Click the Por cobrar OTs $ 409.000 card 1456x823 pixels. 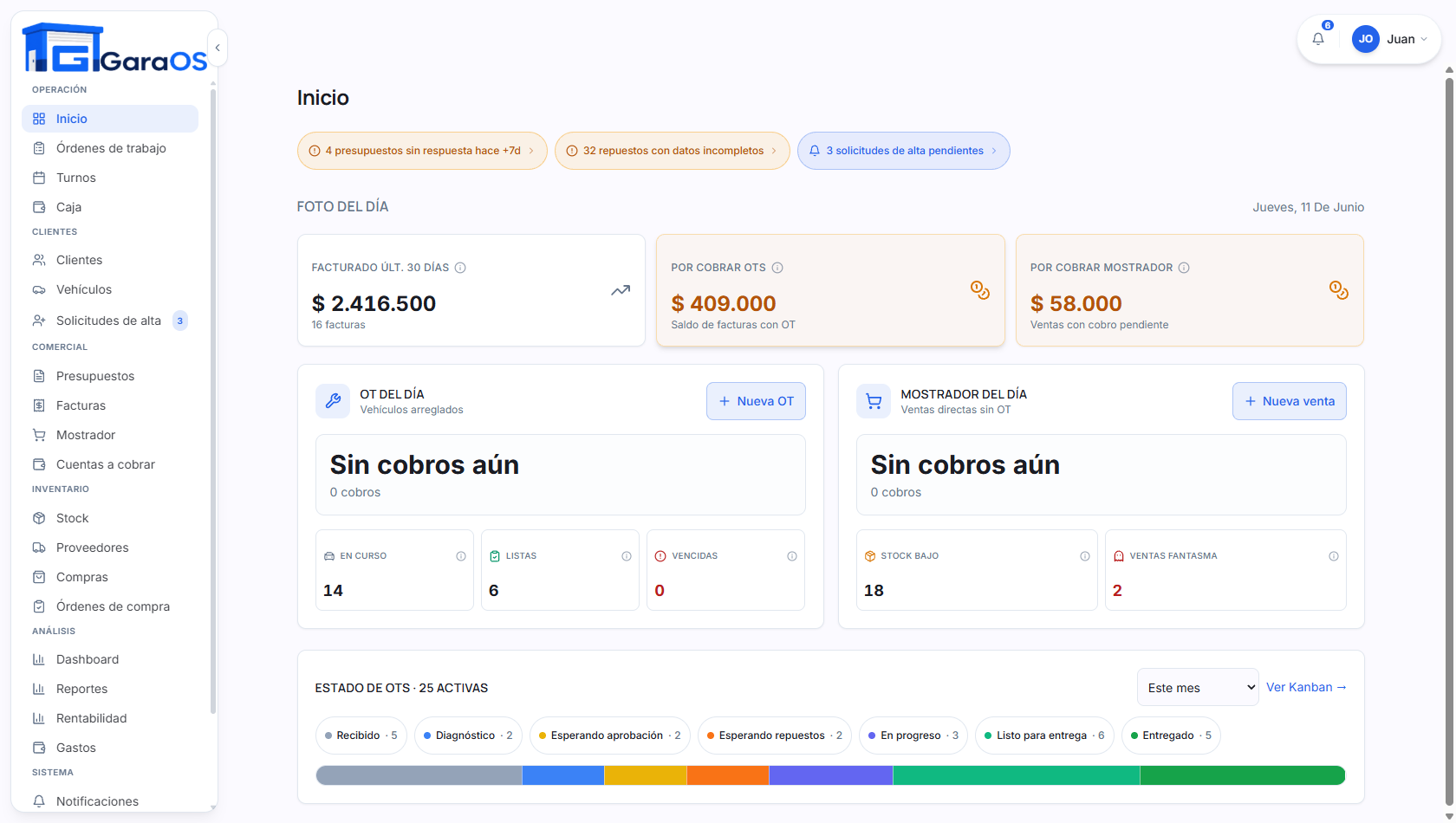coord(830,290)
